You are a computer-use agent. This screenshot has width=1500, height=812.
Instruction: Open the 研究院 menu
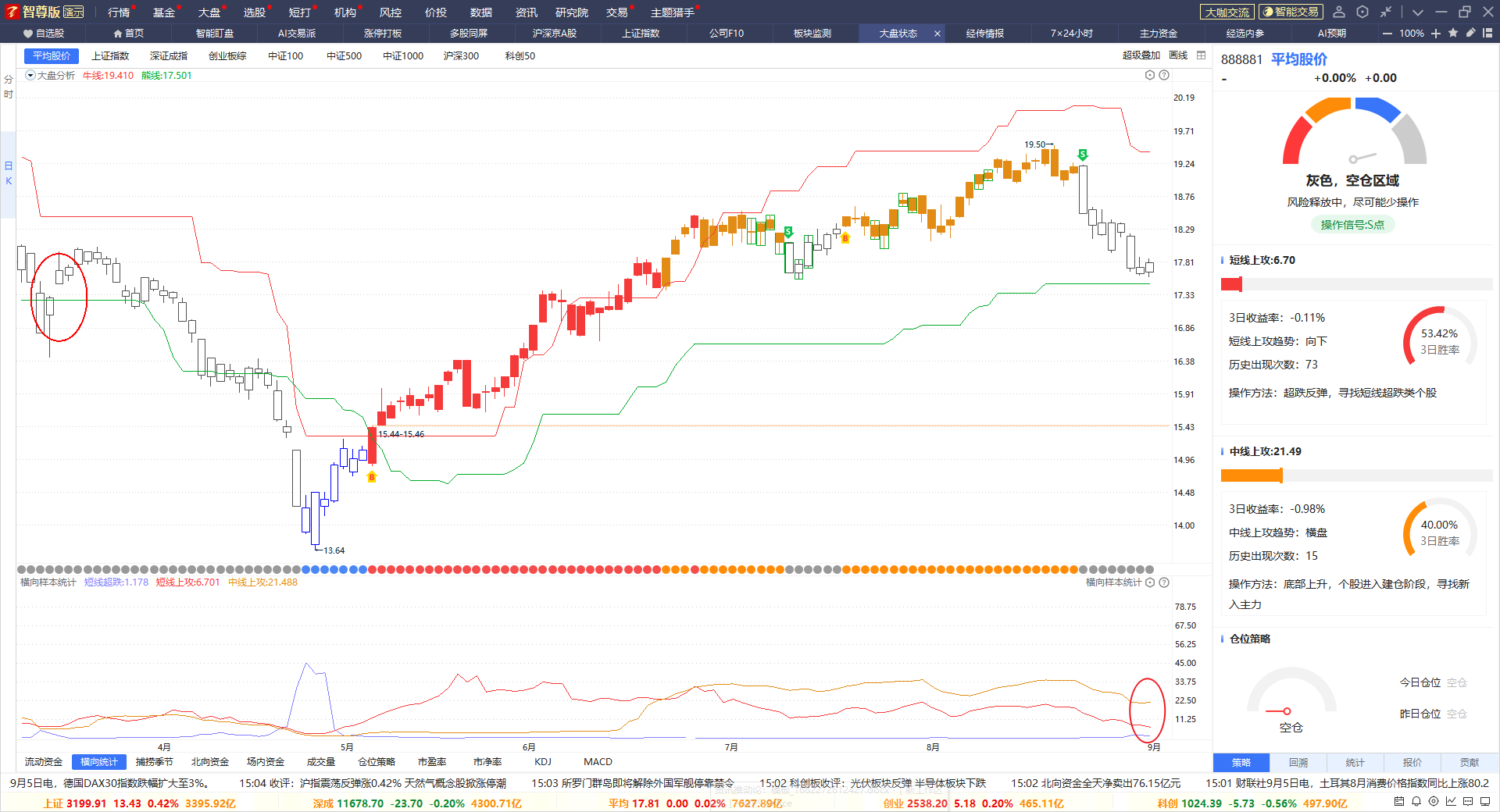(572, 12)
